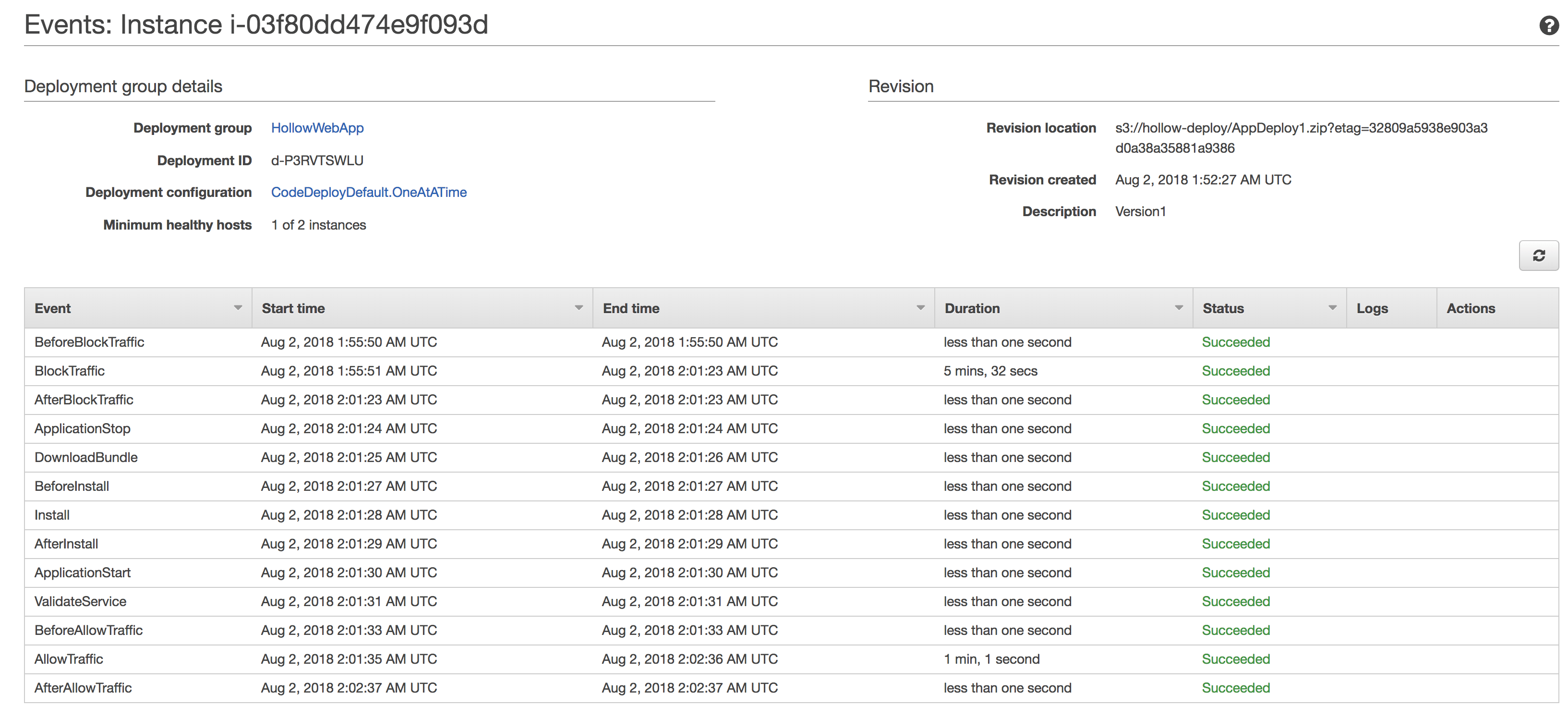Screen dimensions: 1568x706
Task: Open the Status column dropdown arrow
Action: tap(1332, 308)
